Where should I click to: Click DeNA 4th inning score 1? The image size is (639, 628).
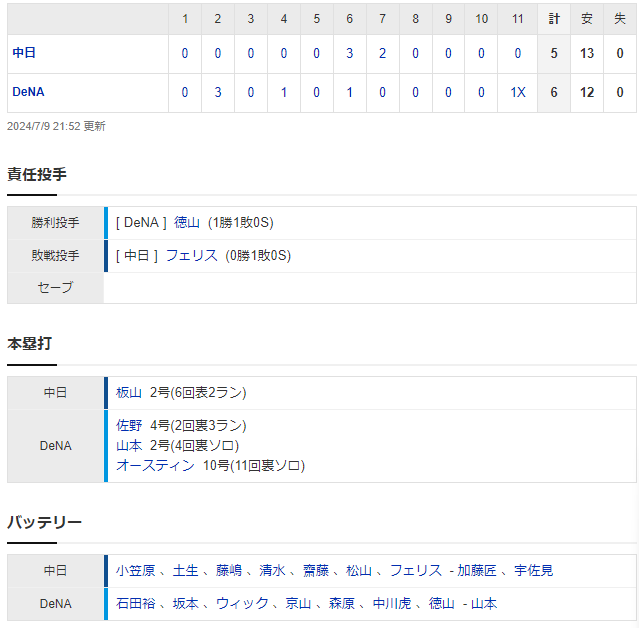284,93
